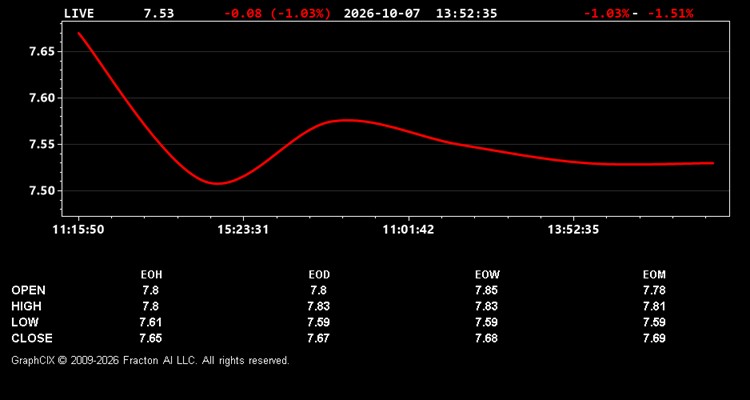Click the CLOSE row label
Image resolution: width=750 pixels, height=400 pixels.
(x=32, y=338)
